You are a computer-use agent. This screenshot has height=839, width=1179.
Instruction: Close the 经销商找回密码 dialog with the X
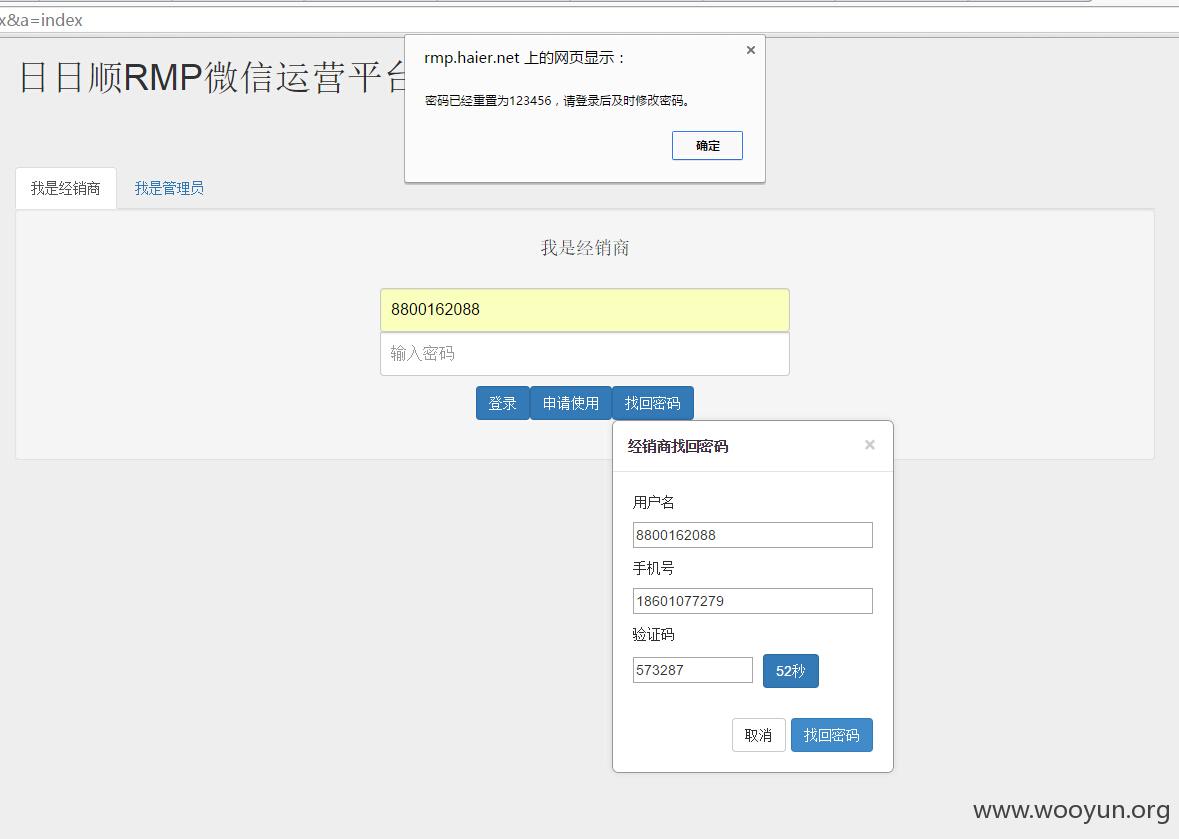(870, 445)
